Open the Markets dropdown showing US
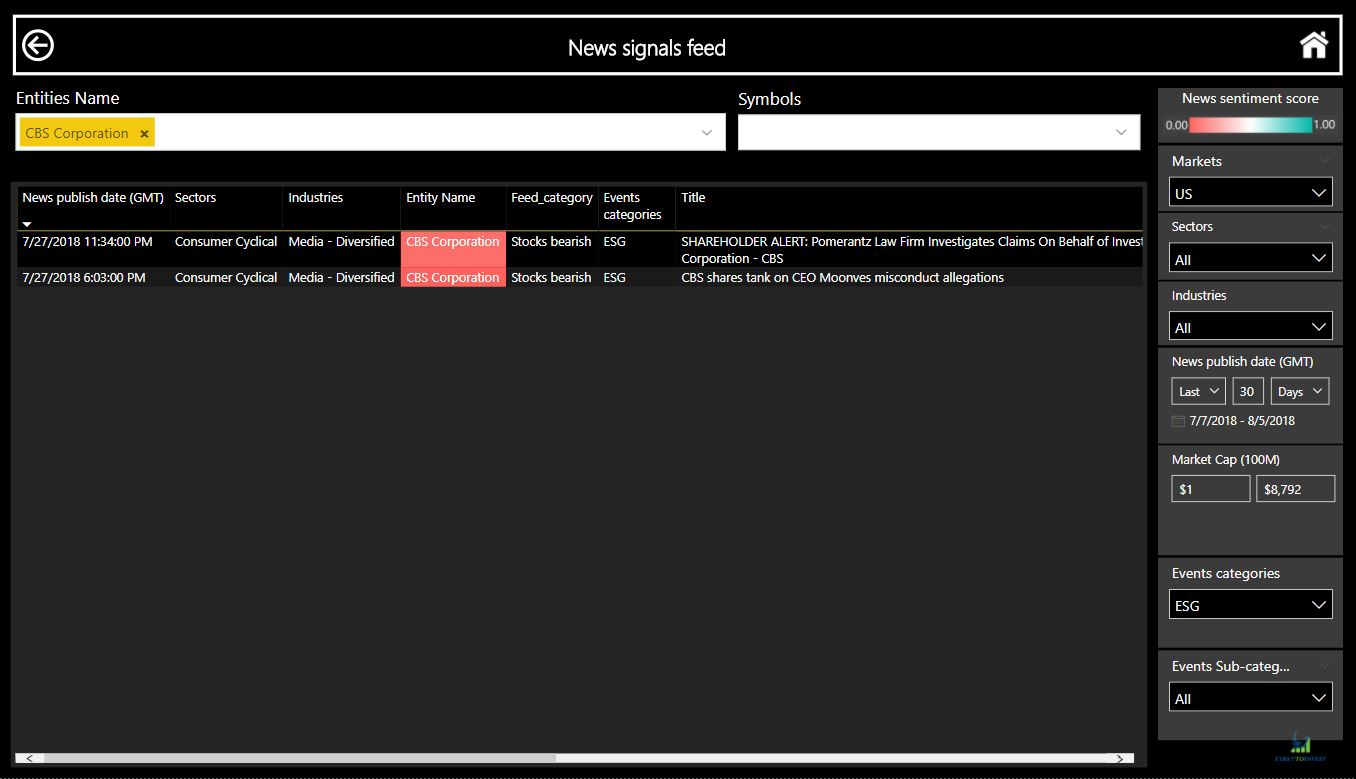The height and width of the screenshot is (779, 1356). pyautogui.click(x=1250, y=192)
